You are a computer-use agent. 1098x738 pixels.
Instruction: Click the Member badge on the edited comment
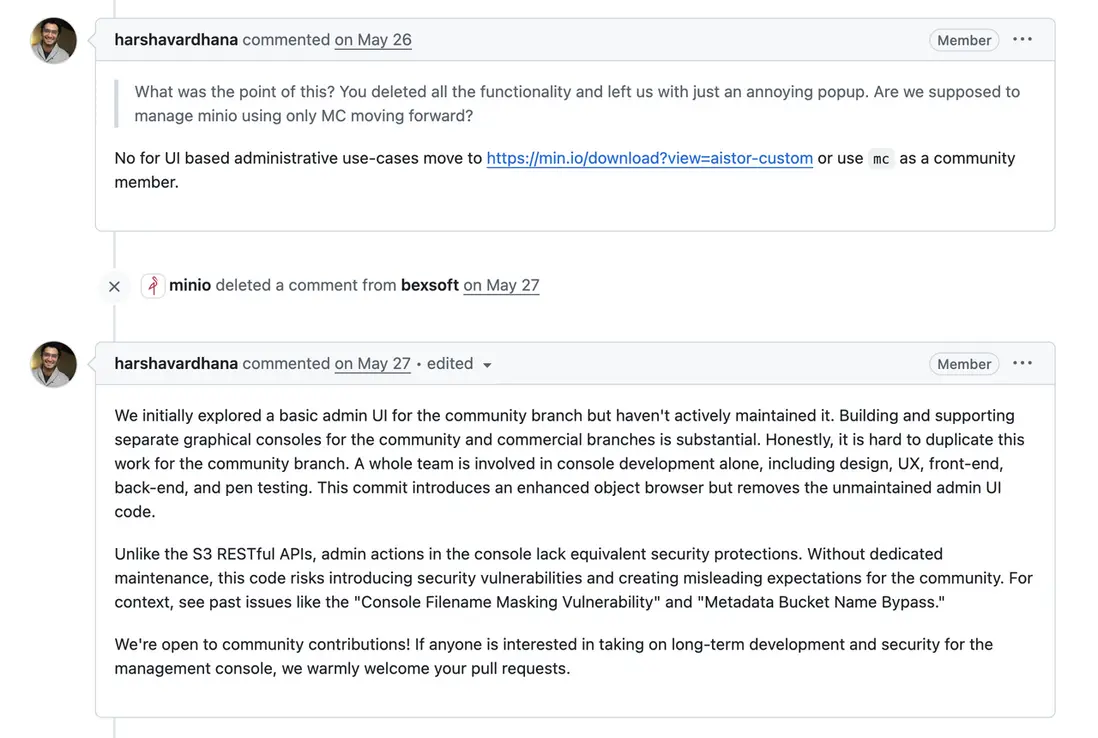point(964,364)
